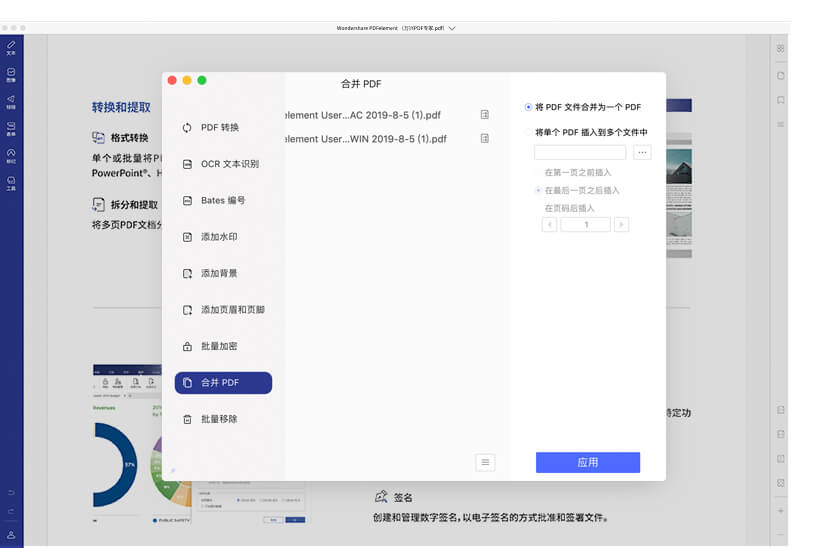This screenshot has width=828, height=548.
Task: Open 添加水印 in batch sidebar
Action: click(x=223, y=237)
